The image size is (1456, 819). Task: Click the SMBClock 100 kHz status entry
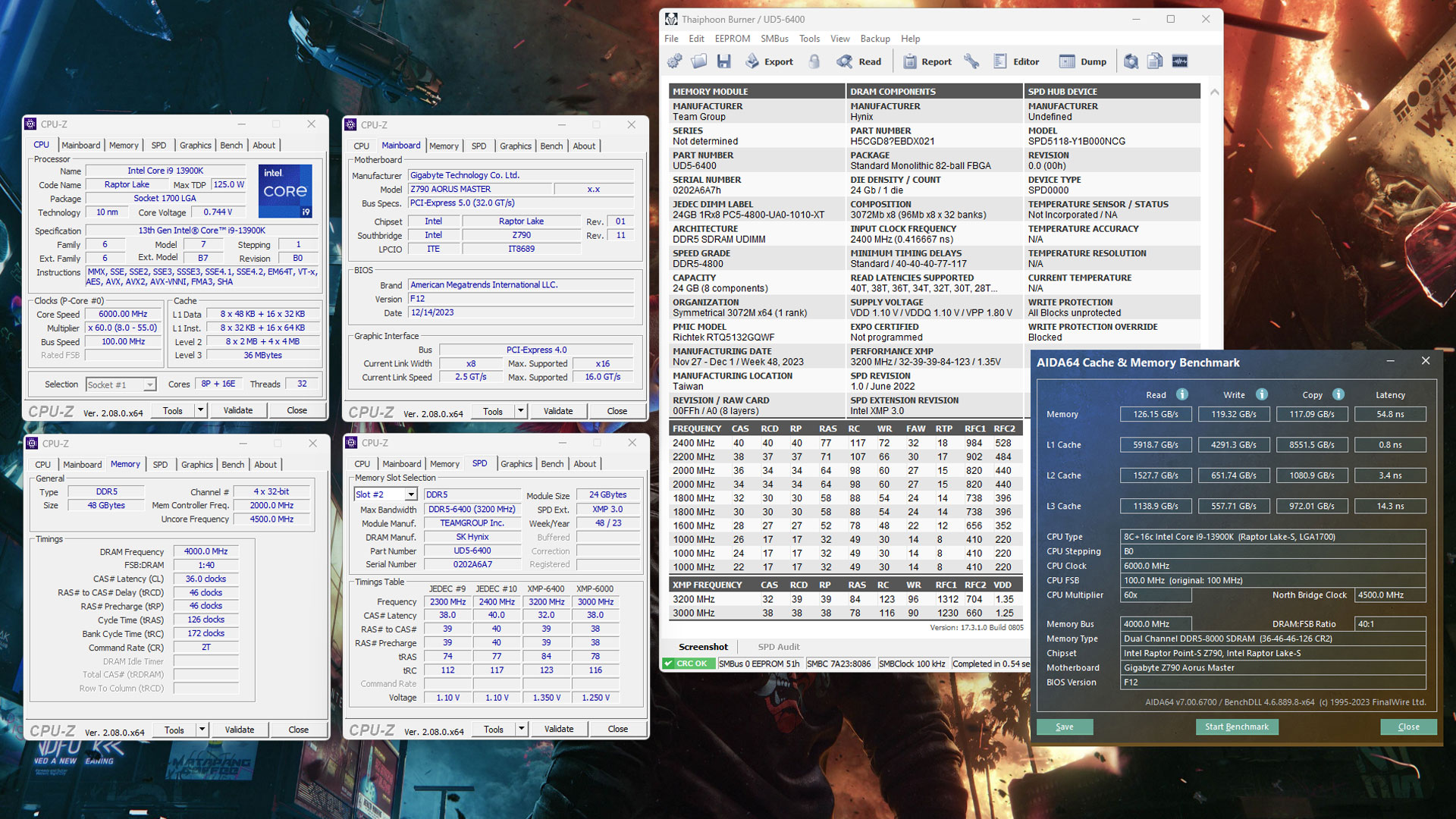pyautogui.click(x=912, y=664)
